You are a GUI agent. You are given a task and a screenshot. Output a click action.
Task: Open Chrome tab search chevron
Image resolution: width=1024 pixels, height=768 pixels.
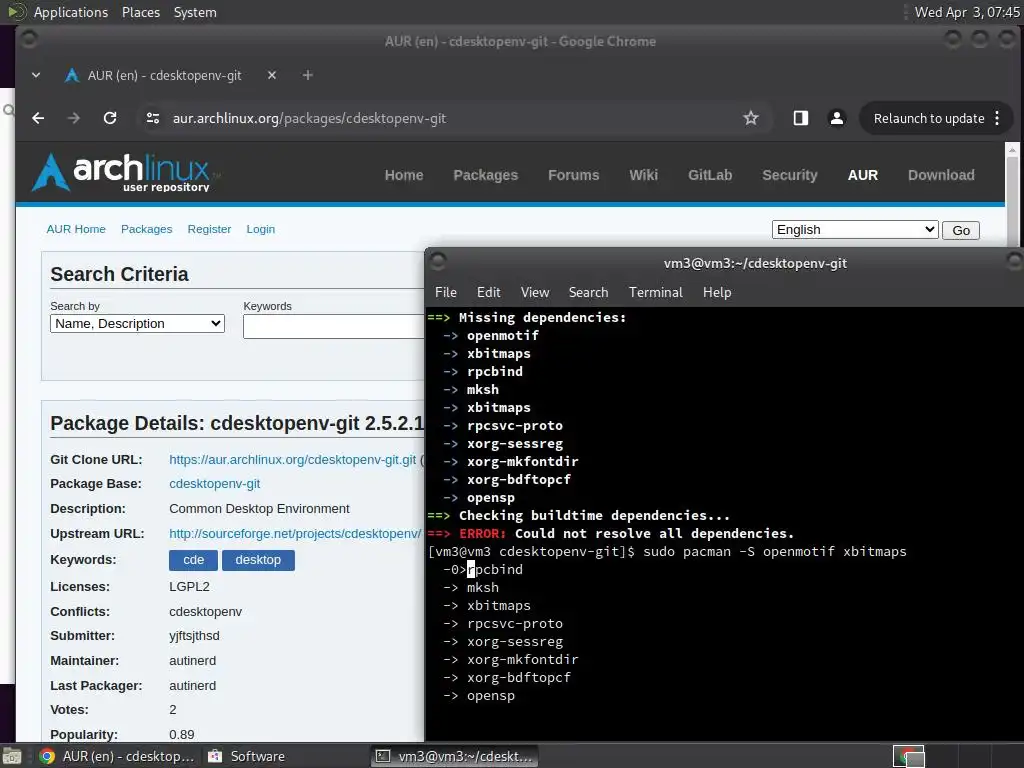point(36,76)
